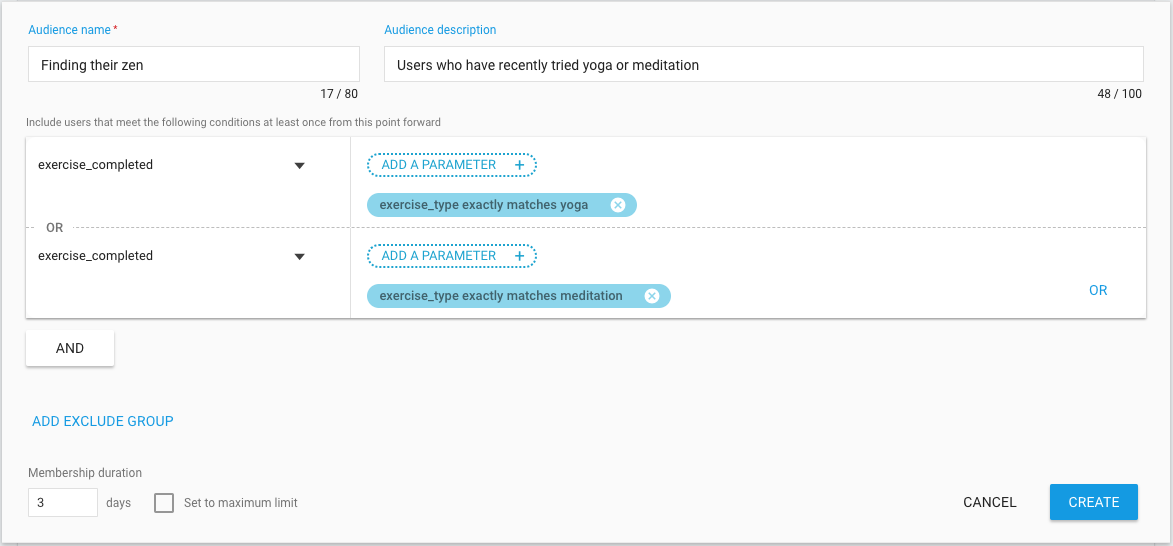This screenshot has height=546, width=1173.
Task: Click CANCEL to discard audience
Action: 990,503
